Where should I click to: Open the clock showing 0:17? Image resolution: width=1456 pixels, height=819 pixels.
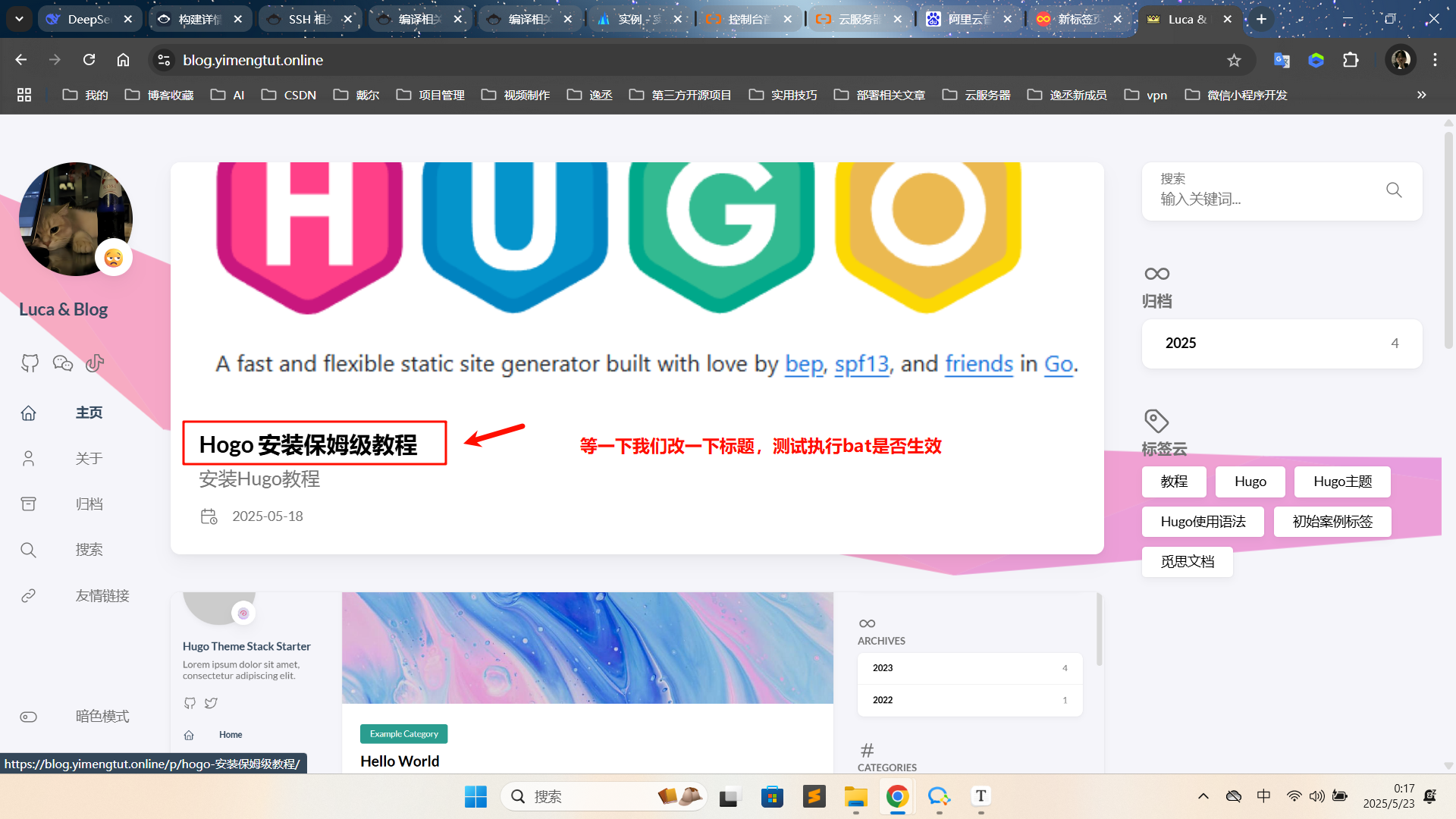tap(1389, 796)
